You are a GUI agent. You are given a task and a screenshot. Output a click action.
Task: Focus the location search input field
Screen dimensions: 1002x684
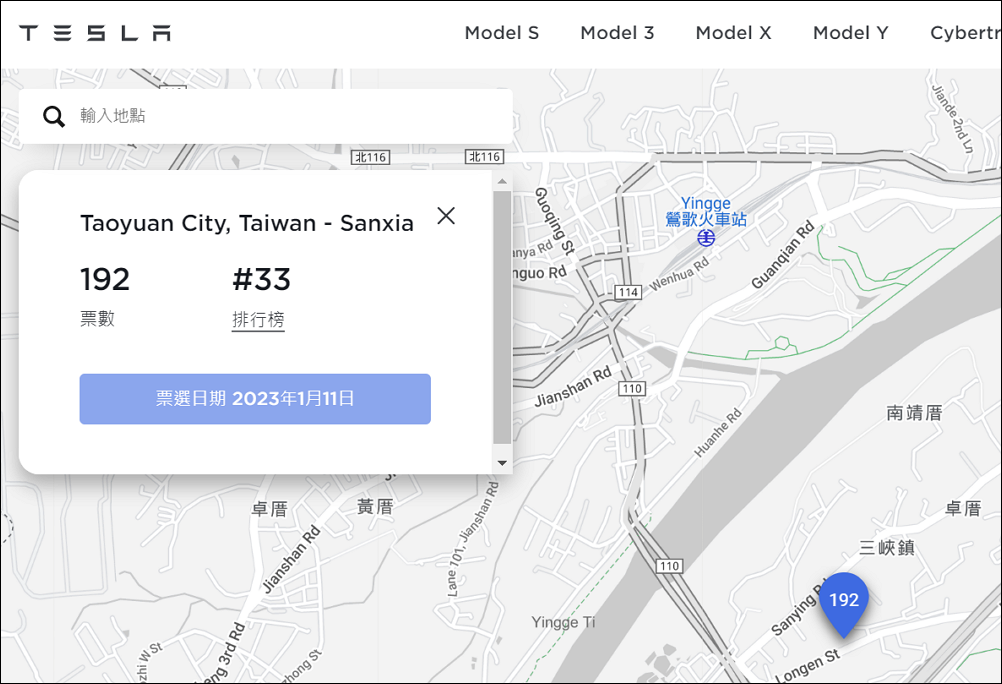pyautogui.click(x=266, y=116)
